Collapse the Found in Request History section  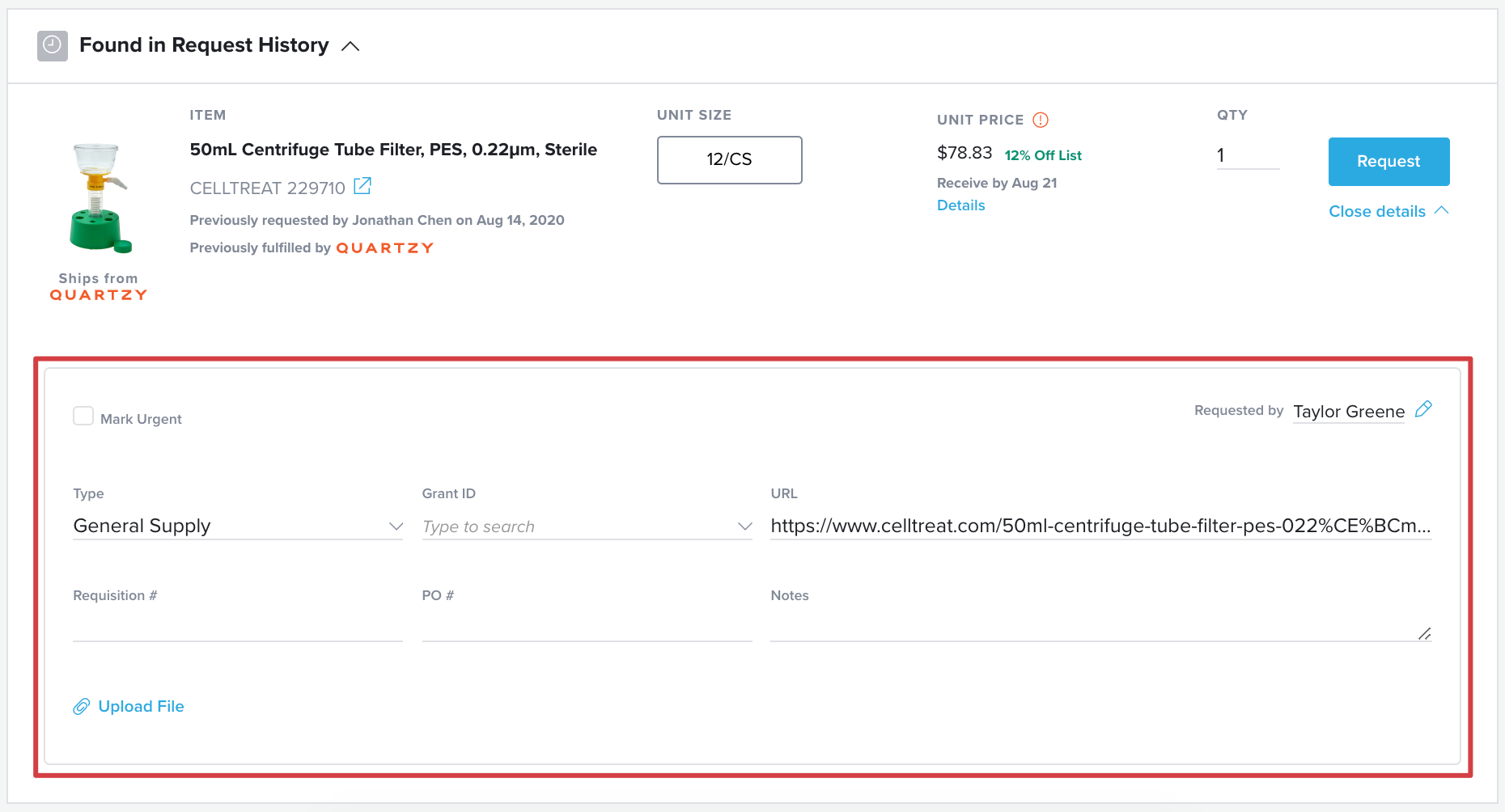350,46
